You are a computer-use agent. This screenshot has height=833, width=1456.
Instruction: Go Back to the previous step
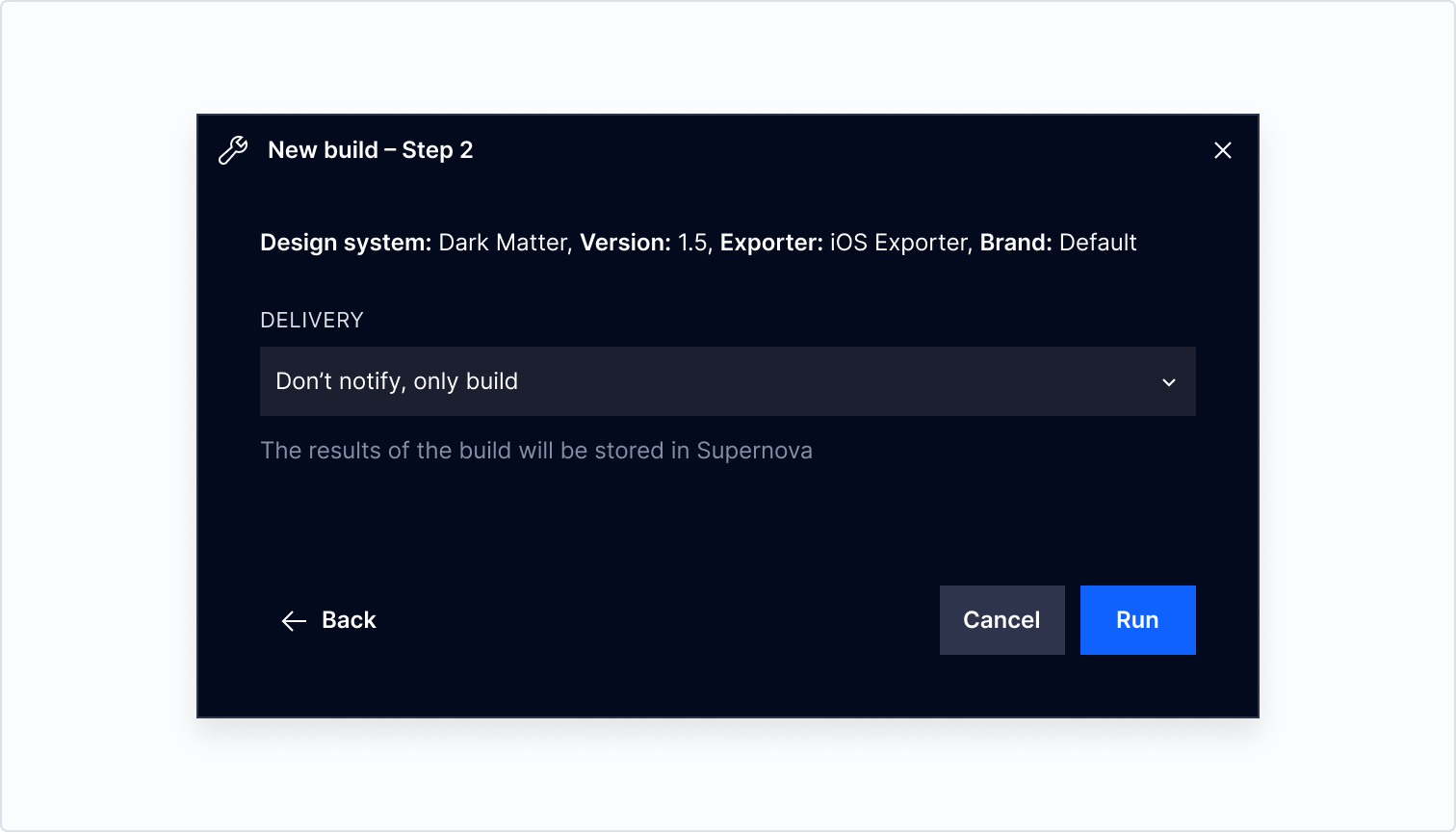pos(329,620)
